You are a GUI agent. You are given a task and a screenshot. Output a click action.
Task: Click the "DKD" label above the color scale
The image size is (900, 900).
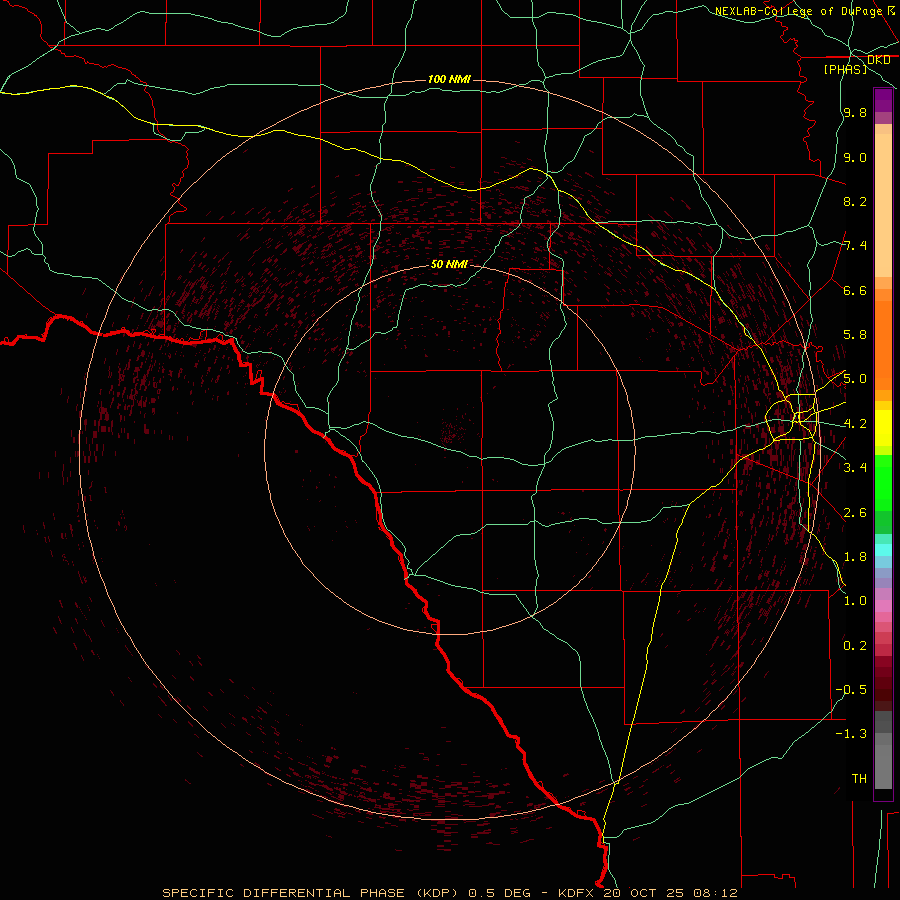point(879,60)
